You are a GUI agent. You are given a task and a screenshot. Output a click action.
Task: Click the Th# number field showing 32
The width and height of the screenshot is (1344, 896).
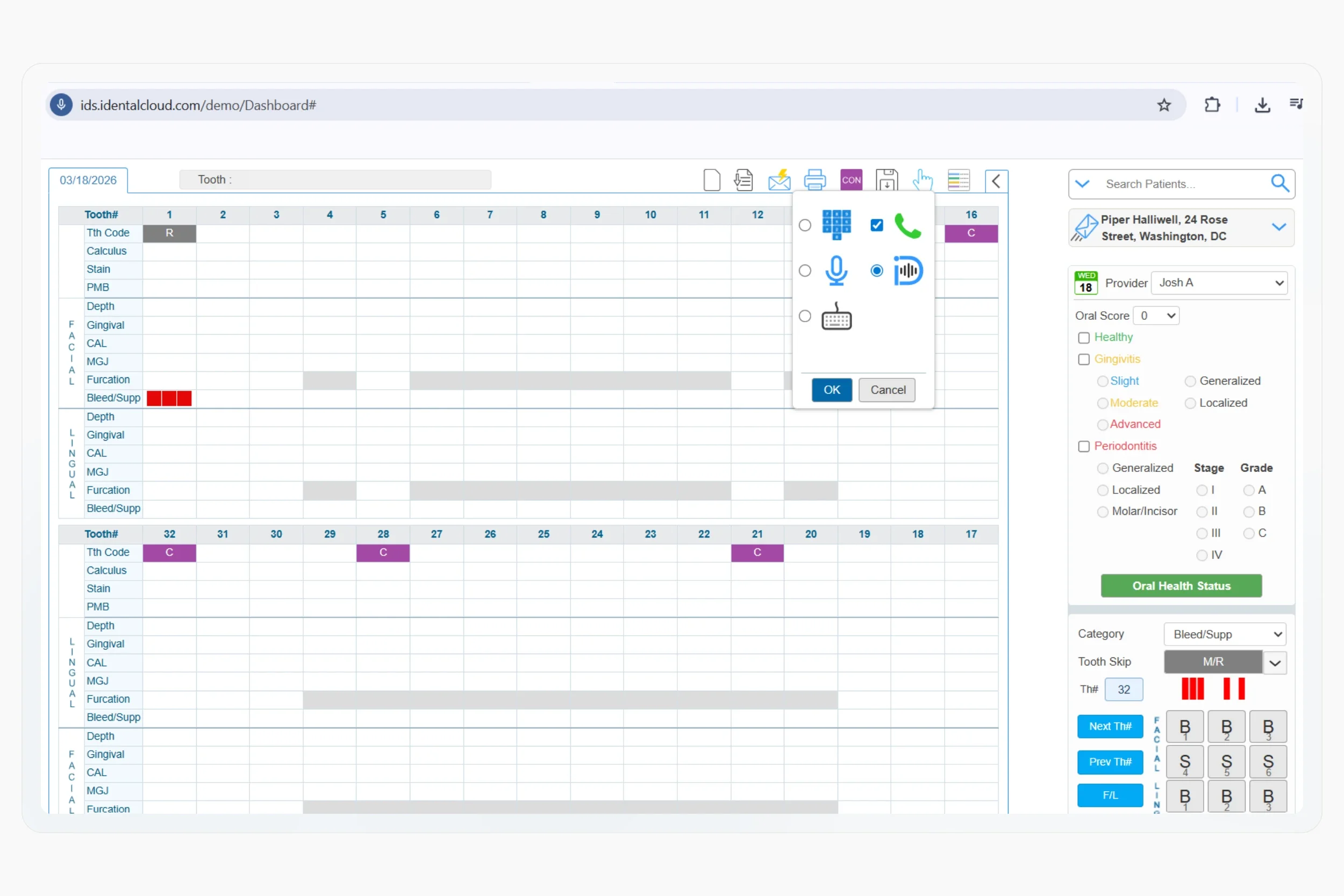tap(1124, 689)
